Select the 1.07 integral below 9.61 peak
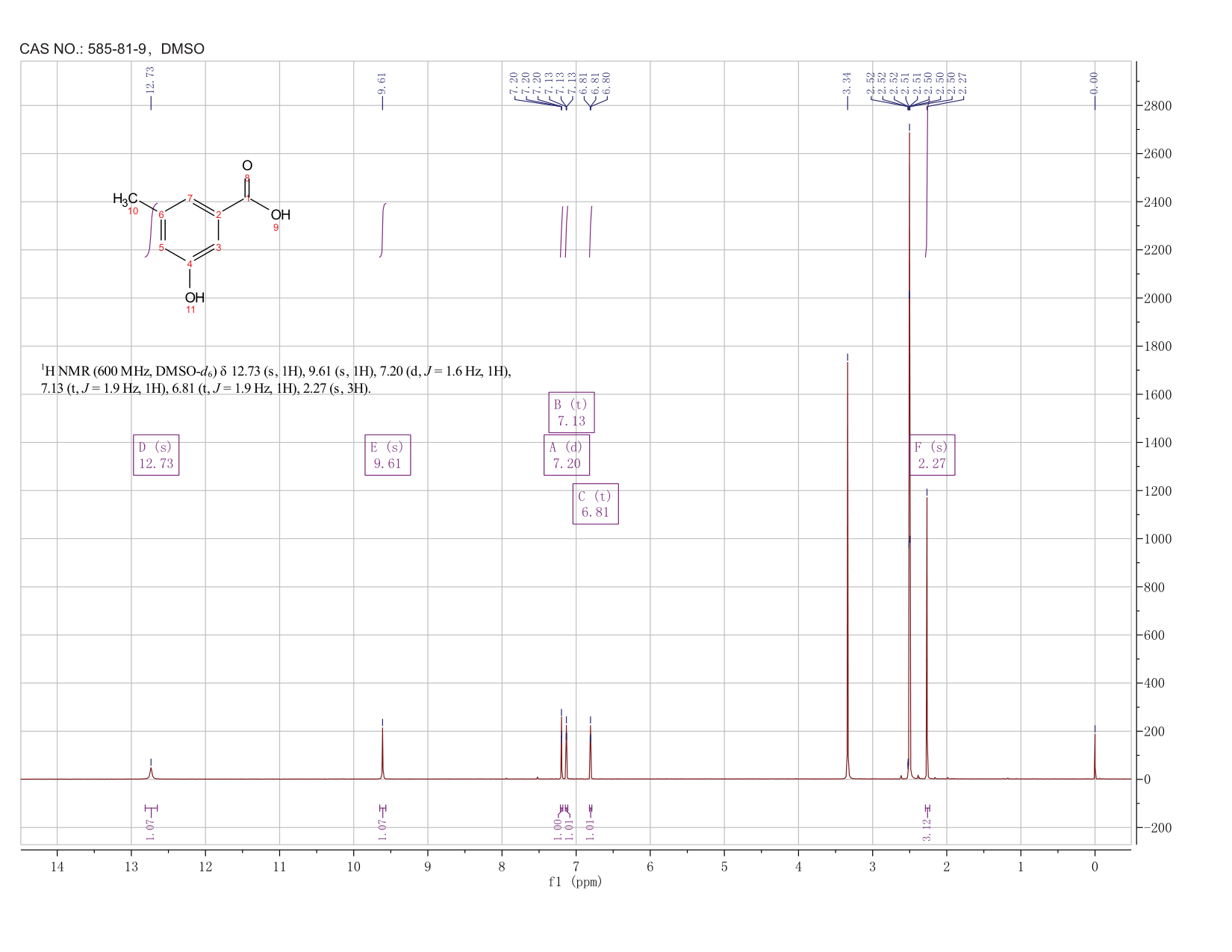The image size is (1232, 952). coord(382,829)
